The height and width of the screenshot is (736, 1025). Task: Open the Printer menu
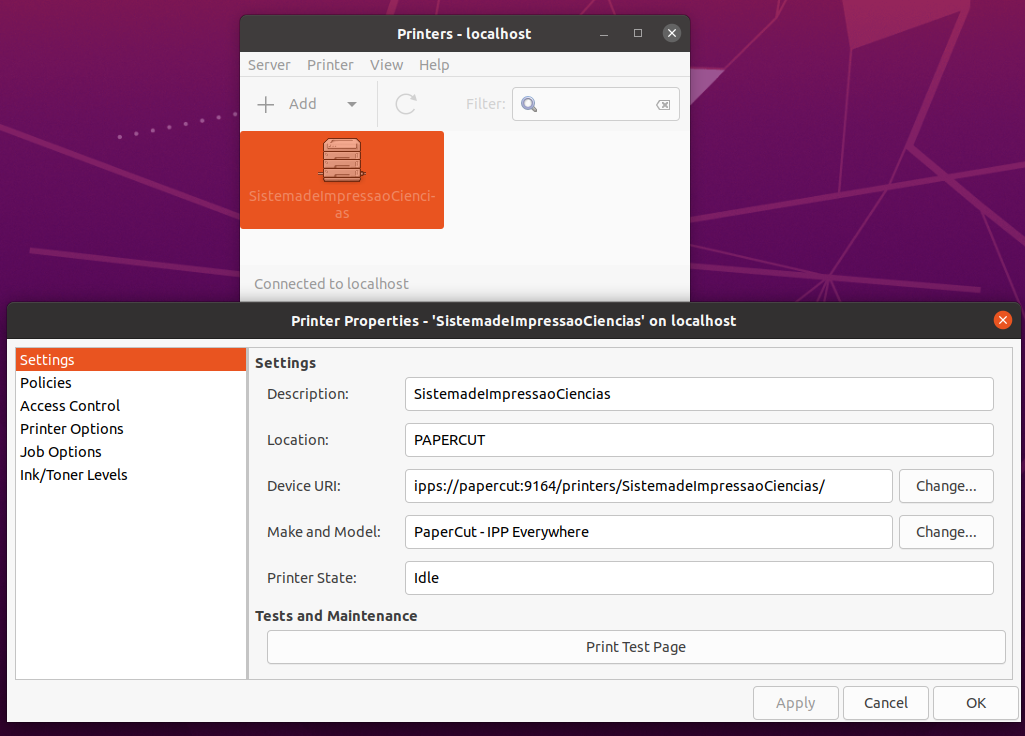click(330, 65)
